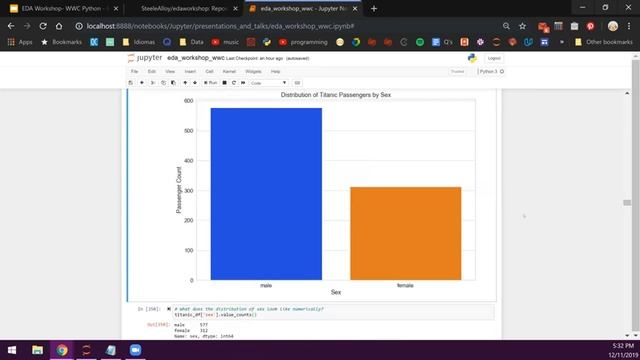Open the View menu in Jupyter
This screenshot has width=640, height=360.
point(170,71)
